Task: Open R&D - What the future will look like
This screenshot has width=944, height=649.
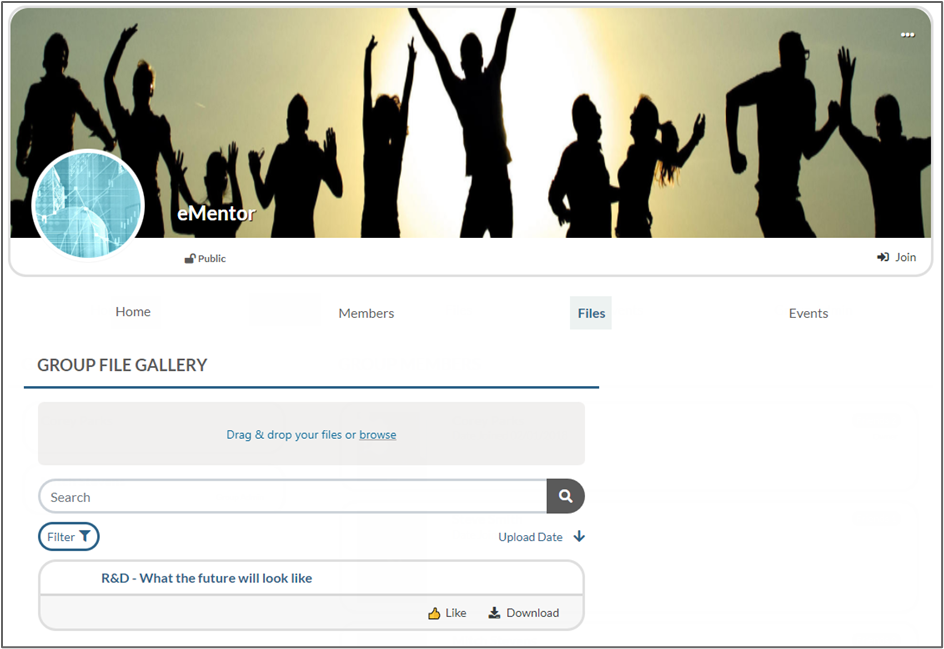Action: tap(206, 578)
